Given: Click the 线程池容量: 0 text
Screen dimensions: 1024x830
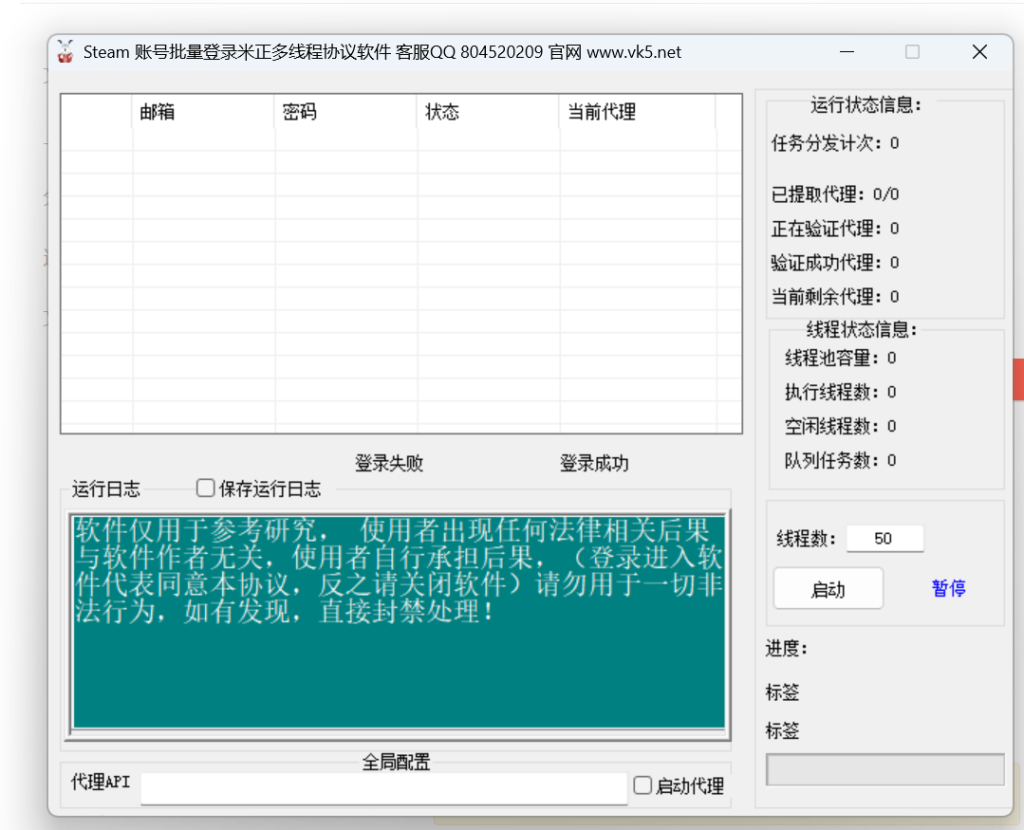Looking at the screenshot, I should coord(840,358).
